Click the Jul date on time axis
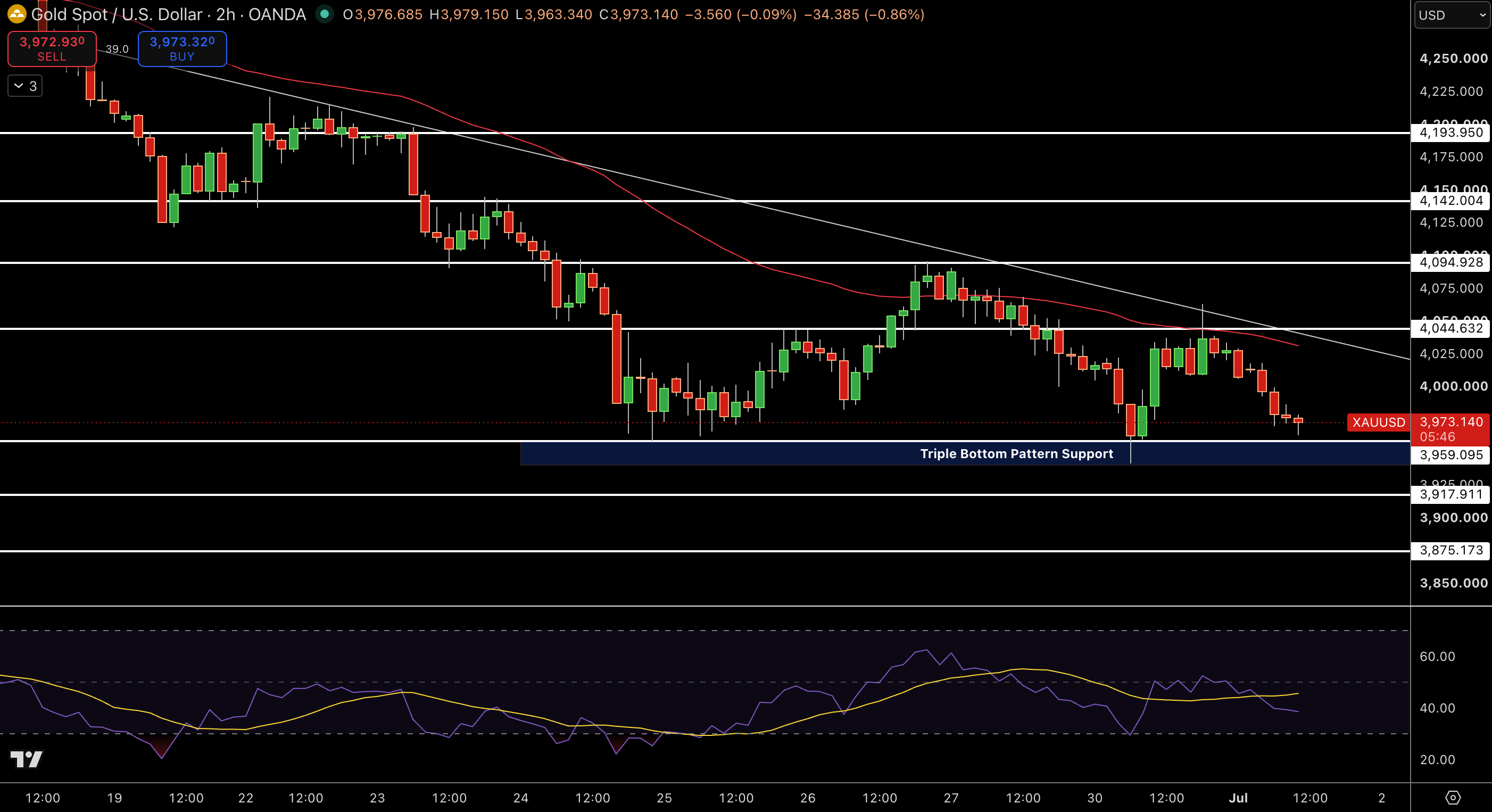The height and width of the screenshot is (812, 1492). tap(1238, 798)
